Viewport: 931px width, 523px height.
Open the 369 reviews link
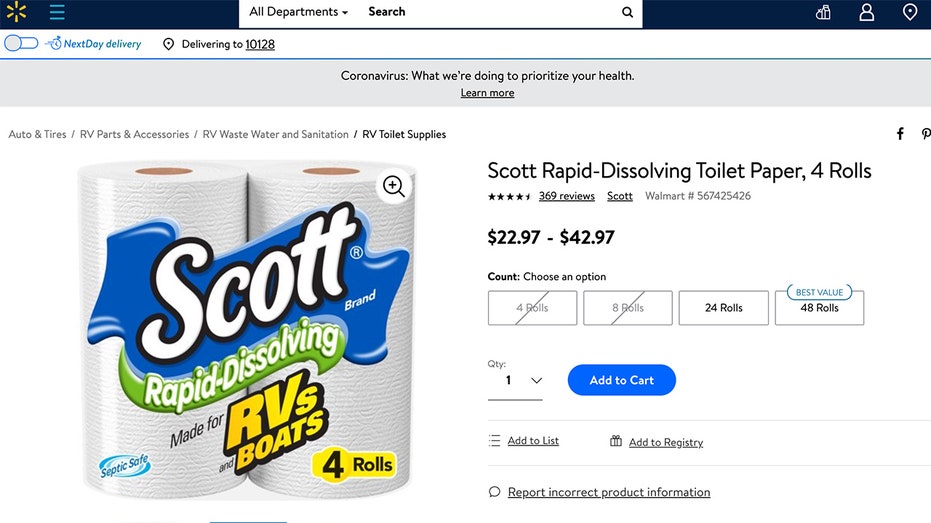pyautogui.click(x=566, y=196)
